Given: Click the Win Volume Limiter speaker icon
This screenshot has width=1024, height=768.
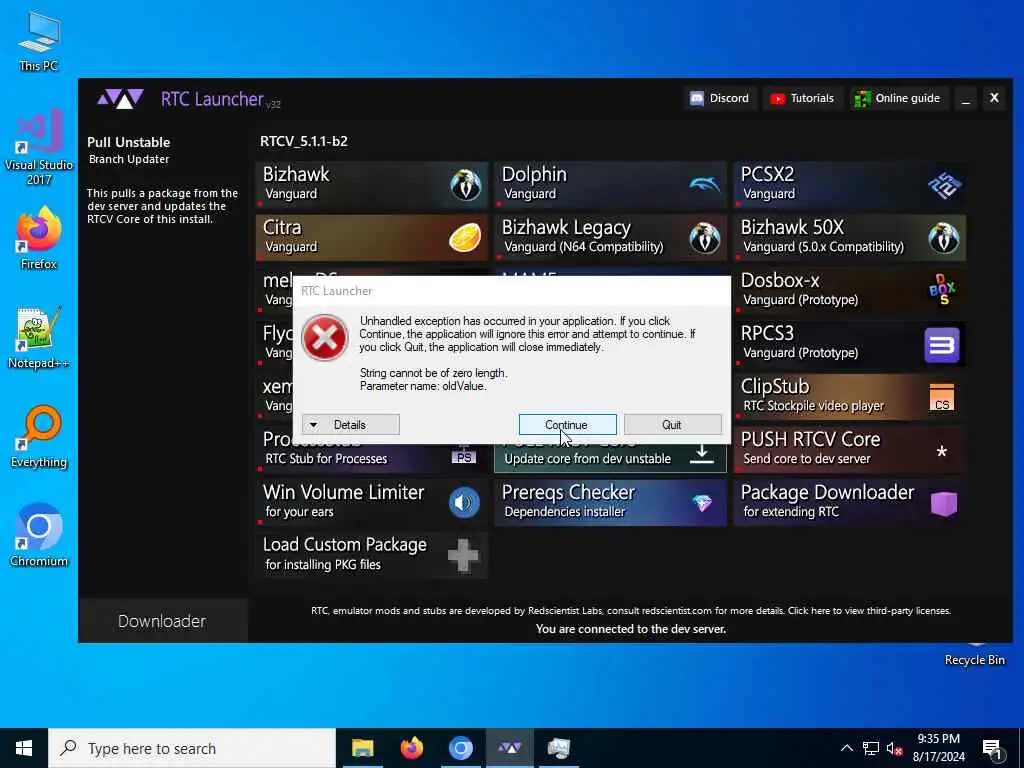Looking at the screenshot, I should point(464,502).
